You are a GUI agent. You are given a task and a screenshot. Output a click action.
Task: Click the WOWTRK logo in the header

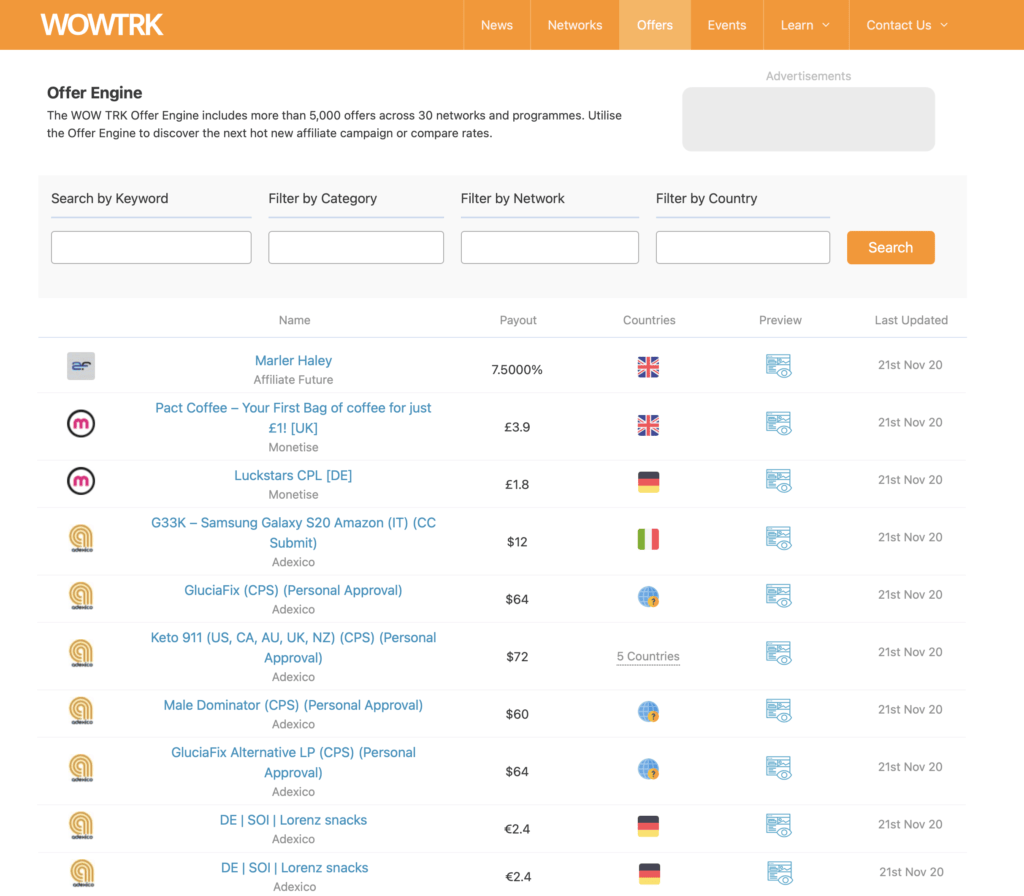click(101, 25)
